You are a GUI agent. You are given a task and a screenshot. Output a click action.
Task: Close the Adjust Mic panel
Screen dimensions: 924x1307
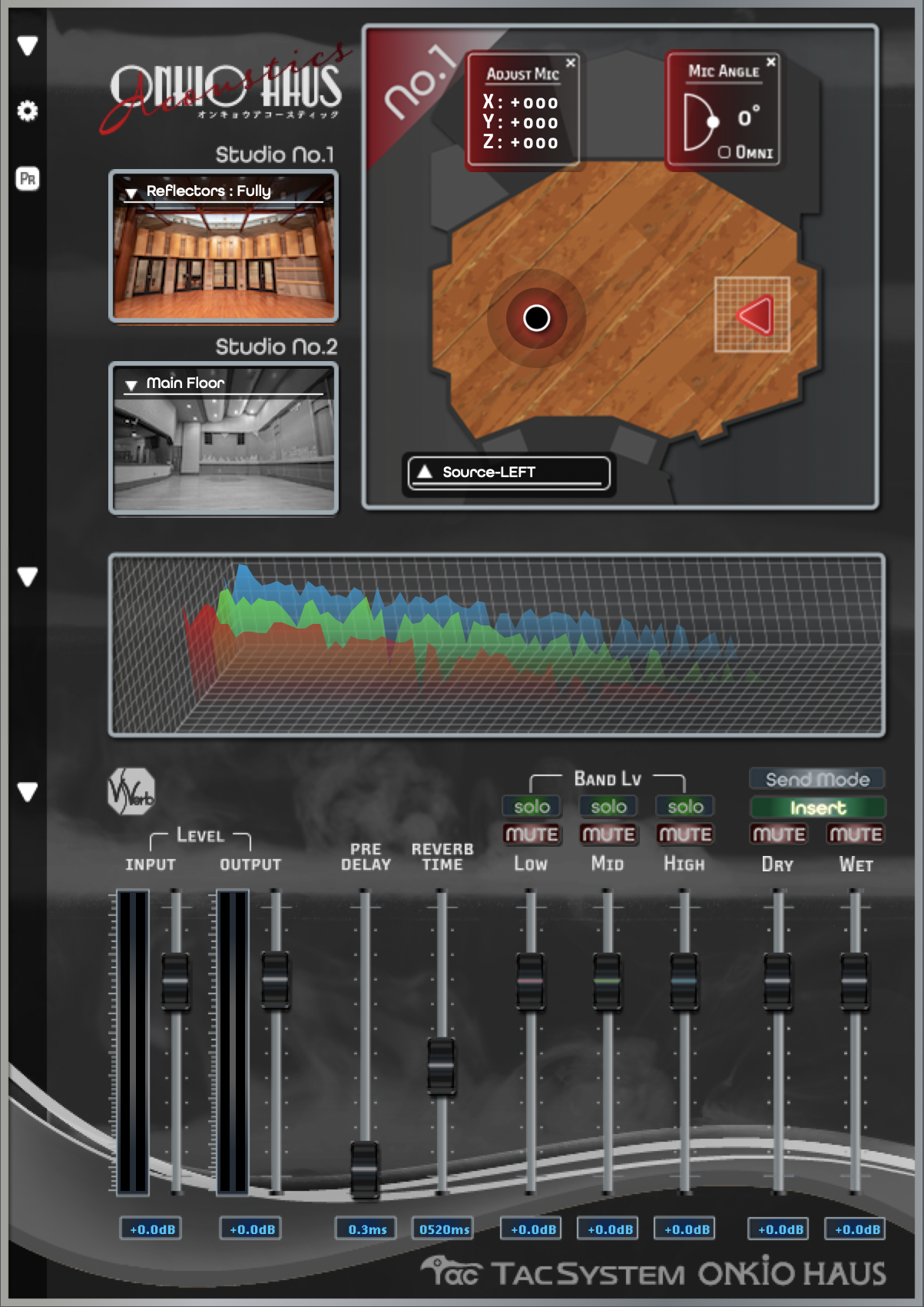pyautogui.click(x=571, y=63)
